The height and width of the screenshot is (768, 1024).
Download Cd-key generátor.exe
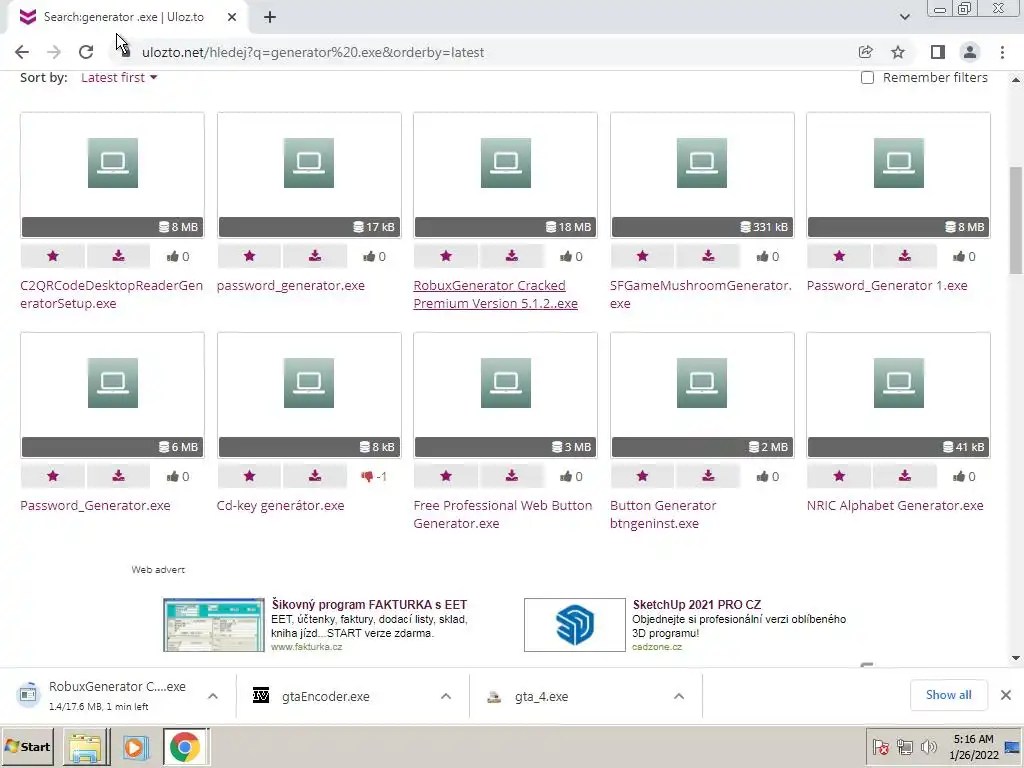(x=315, y=476)
